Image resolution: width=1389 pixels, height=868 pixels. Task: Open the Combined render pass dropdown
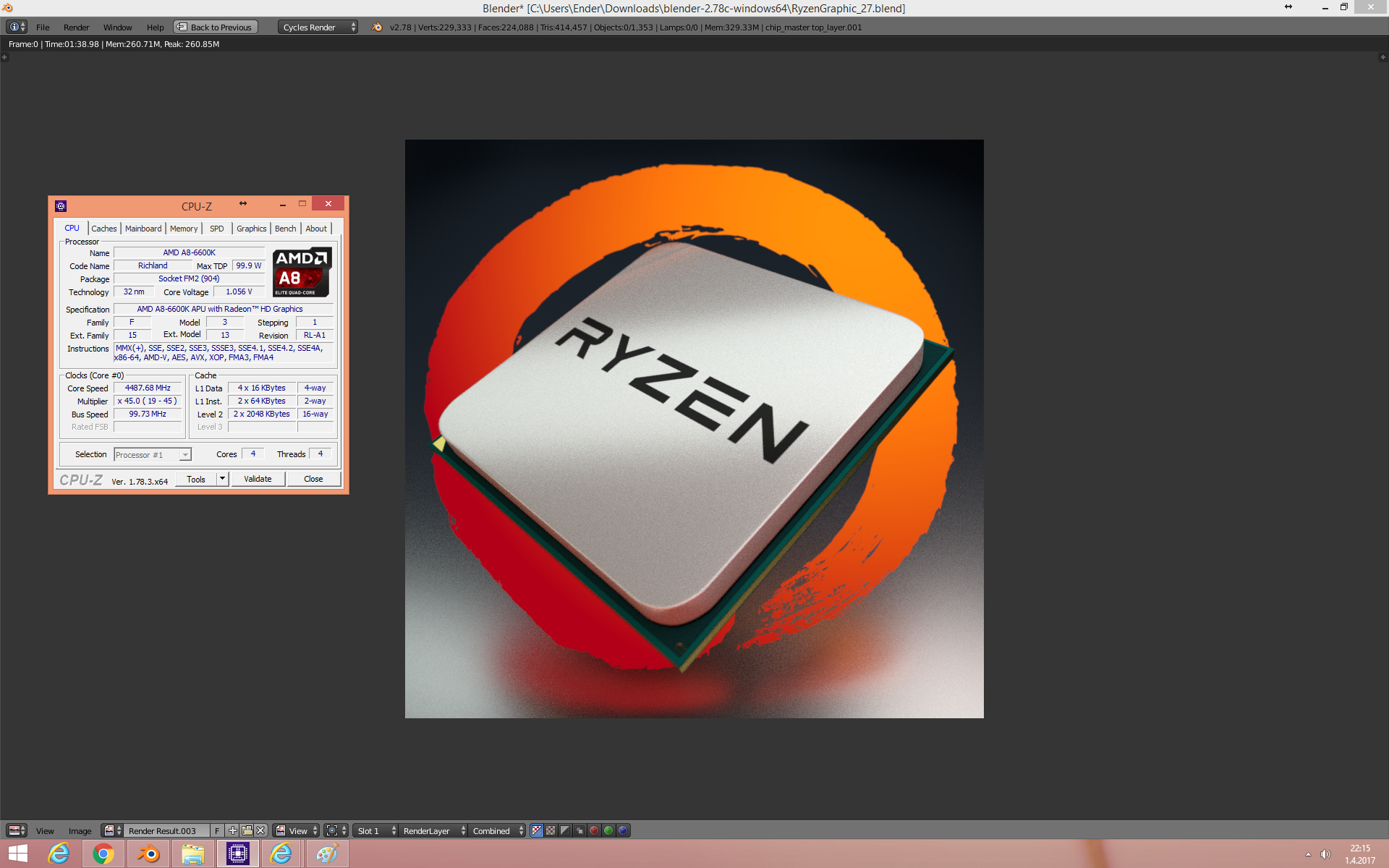[497, 830]
